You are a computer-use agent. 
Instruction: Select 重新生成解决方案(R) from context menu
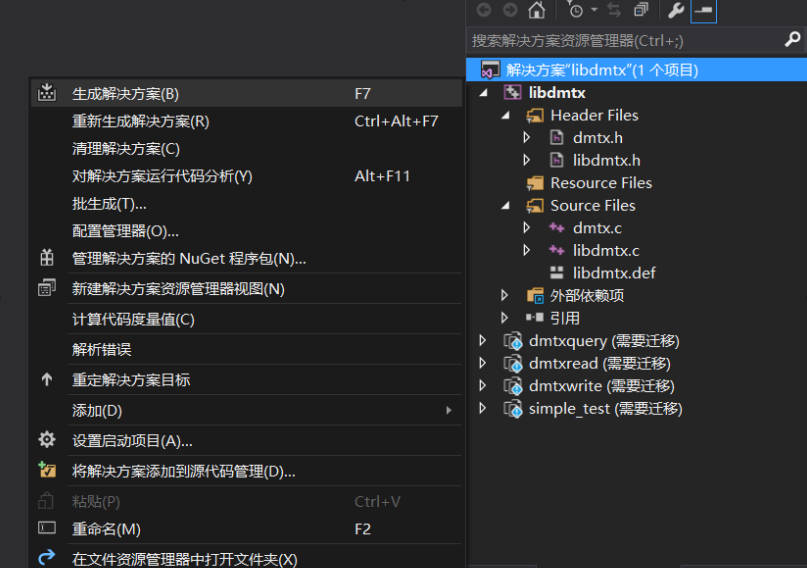pyautogui.click(x=141, y=121)
